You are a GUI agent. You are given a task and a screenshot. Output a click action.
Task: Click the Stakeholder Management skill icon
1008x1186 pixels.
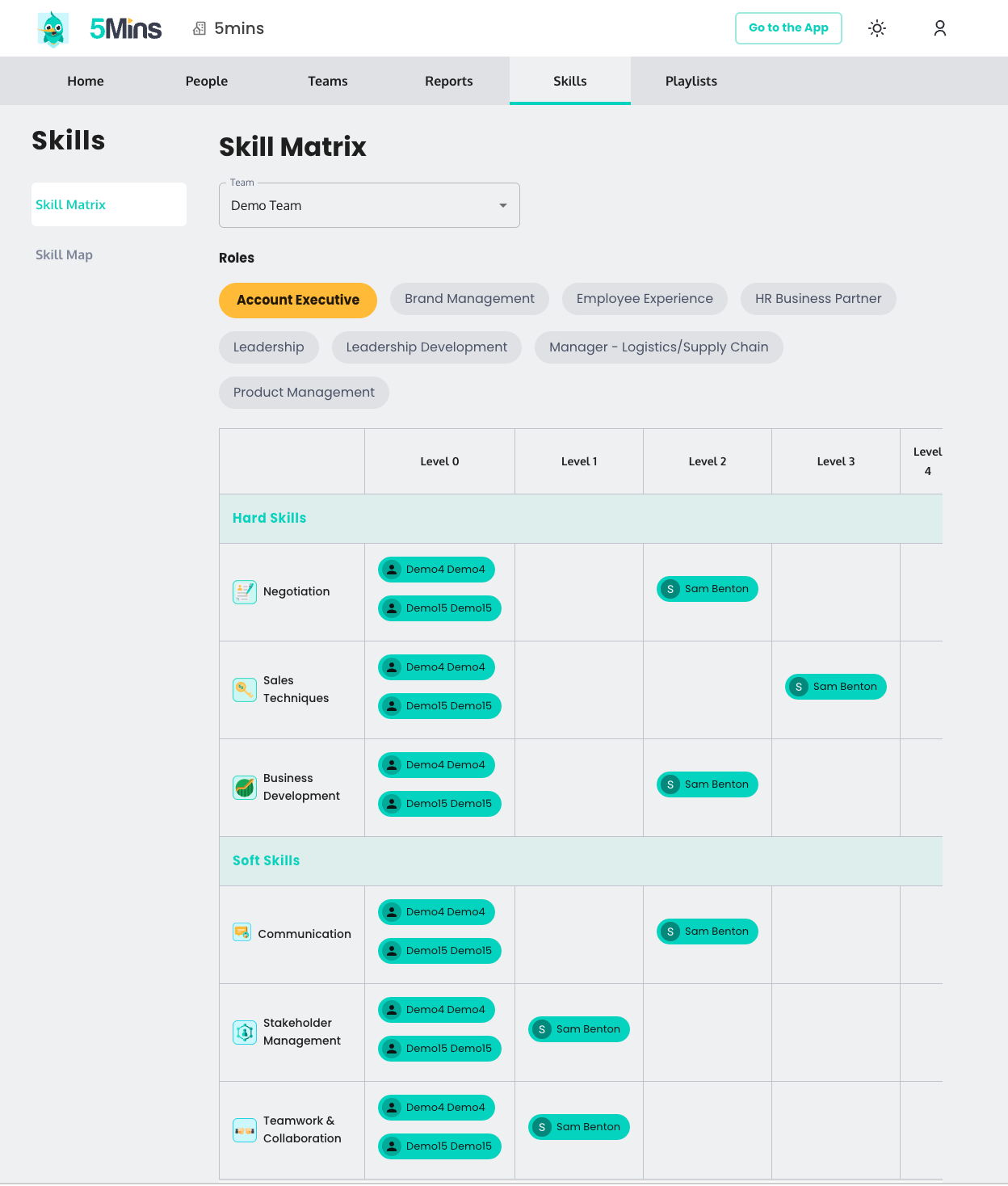tap(244, 1032)
